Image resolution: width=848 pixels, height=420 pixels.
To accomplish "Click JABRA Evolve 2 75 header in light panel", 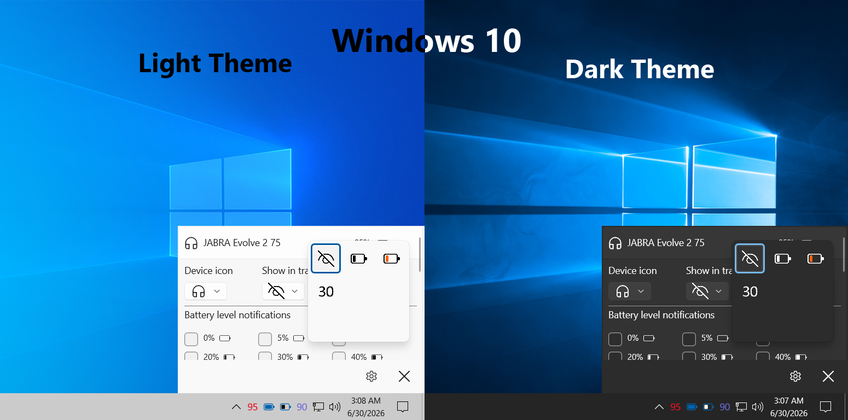I will [242, 243].
